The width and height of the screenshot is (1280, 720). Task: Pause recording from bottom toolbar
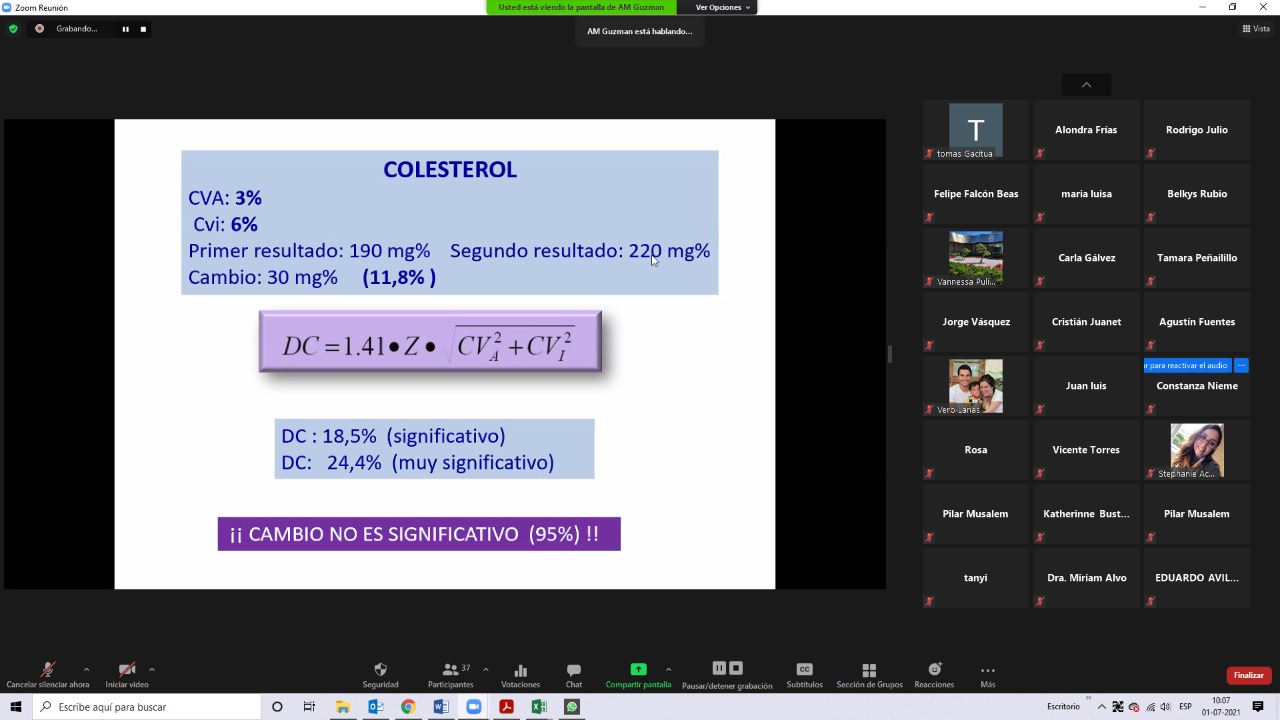719,668
